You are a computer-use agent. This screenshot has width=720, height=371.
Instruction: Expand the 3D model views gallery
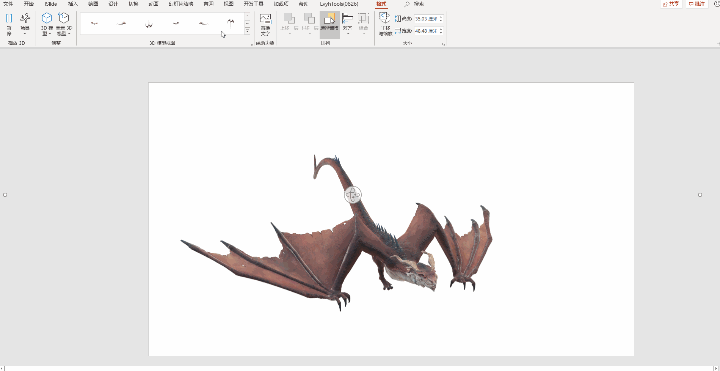(247, 31)
